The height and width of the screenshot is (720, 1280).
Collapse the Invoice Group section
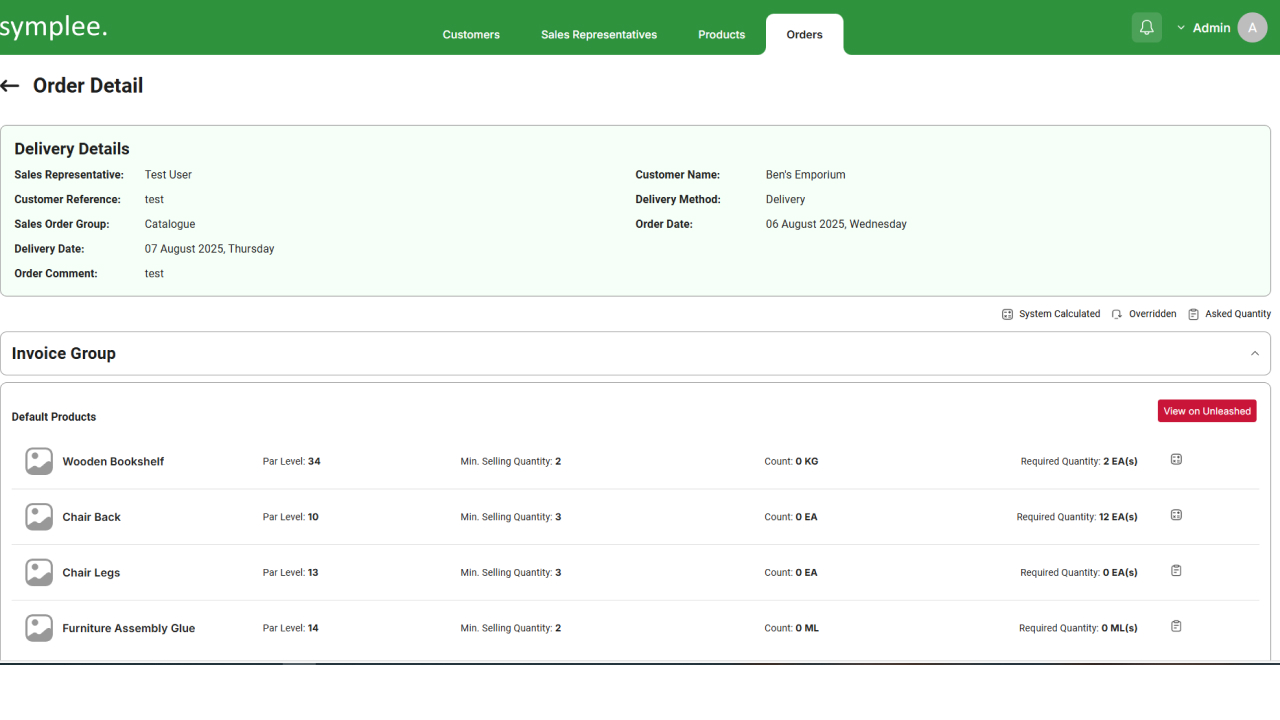click(x=1254, y=354)
